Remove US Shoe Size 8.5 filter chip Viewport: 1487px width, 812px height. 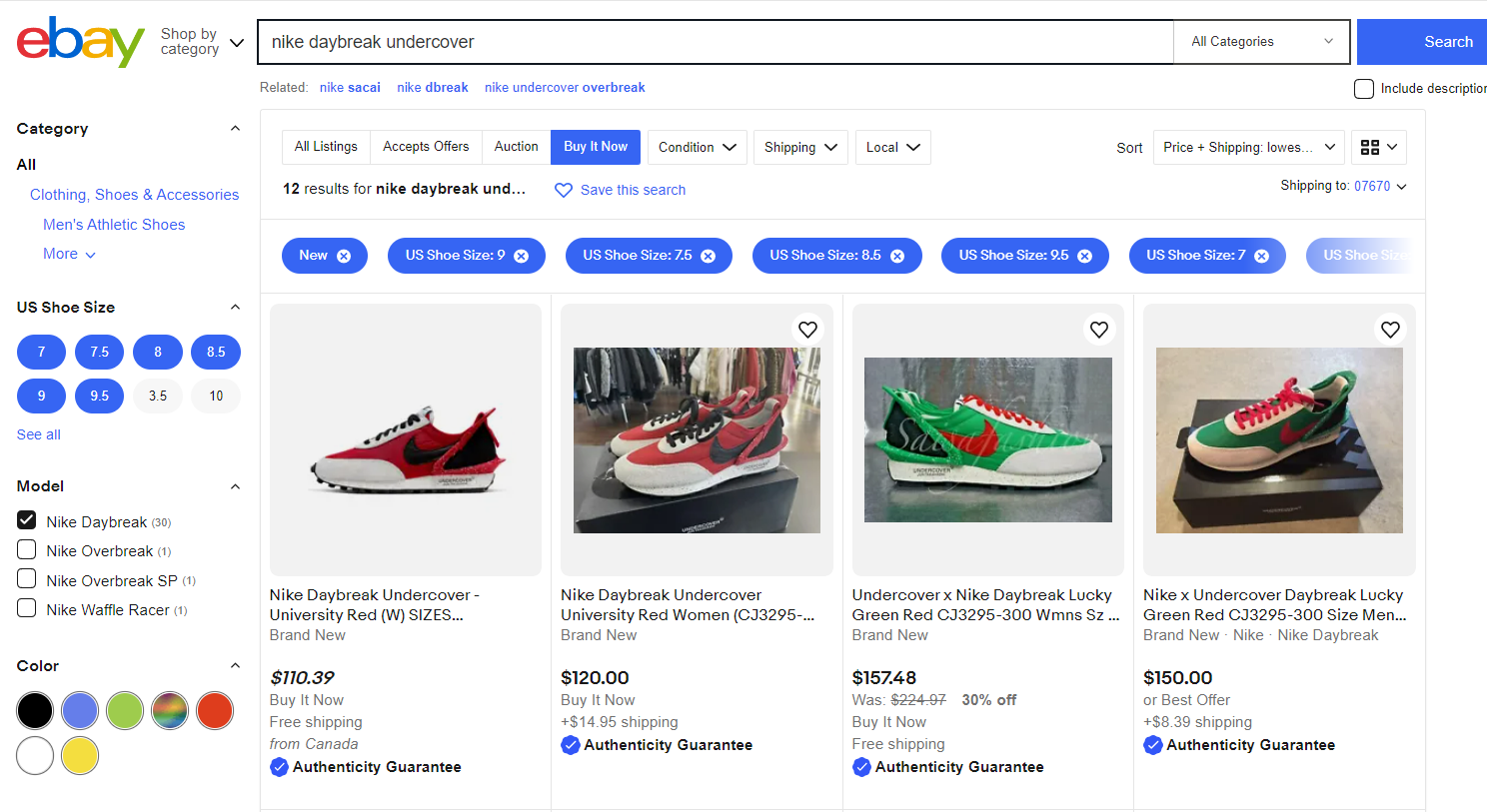[897, 256]
